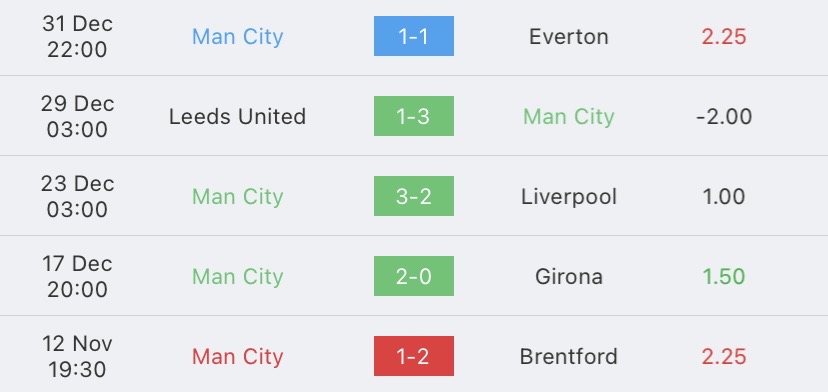Select green Man City against Leeds United

click(569, 116)
